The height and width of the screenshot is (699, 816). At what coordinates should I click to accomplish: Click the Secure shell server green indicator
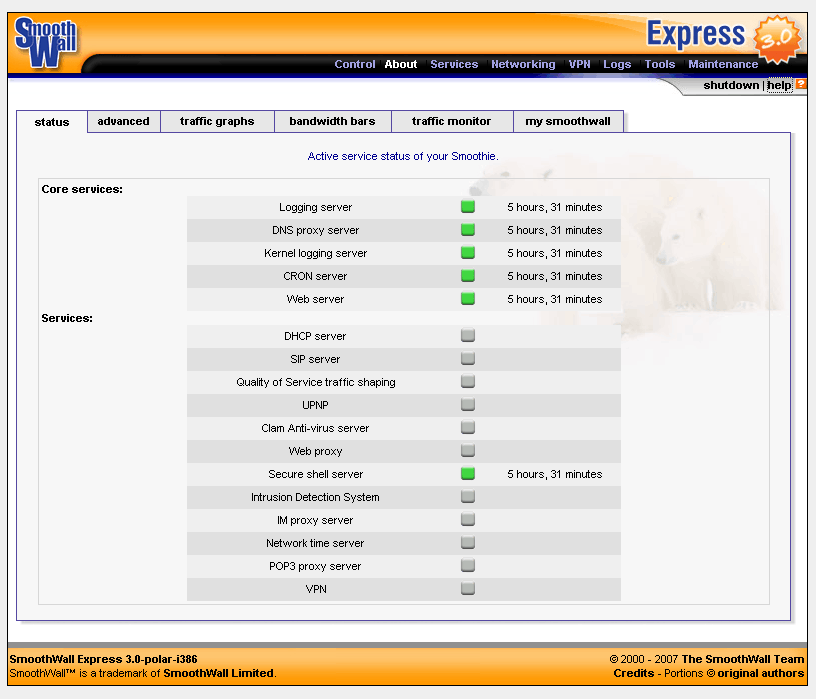click(x=468, y=474)
